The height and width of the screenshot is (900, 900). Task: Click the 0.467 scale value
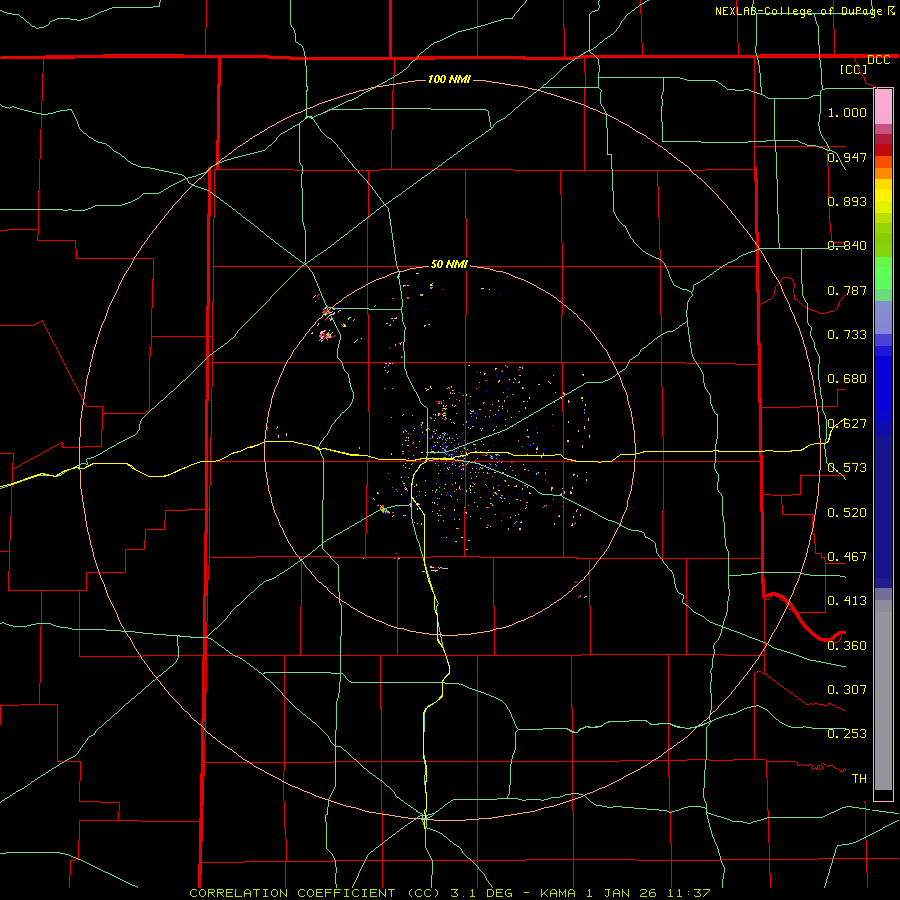847,556
